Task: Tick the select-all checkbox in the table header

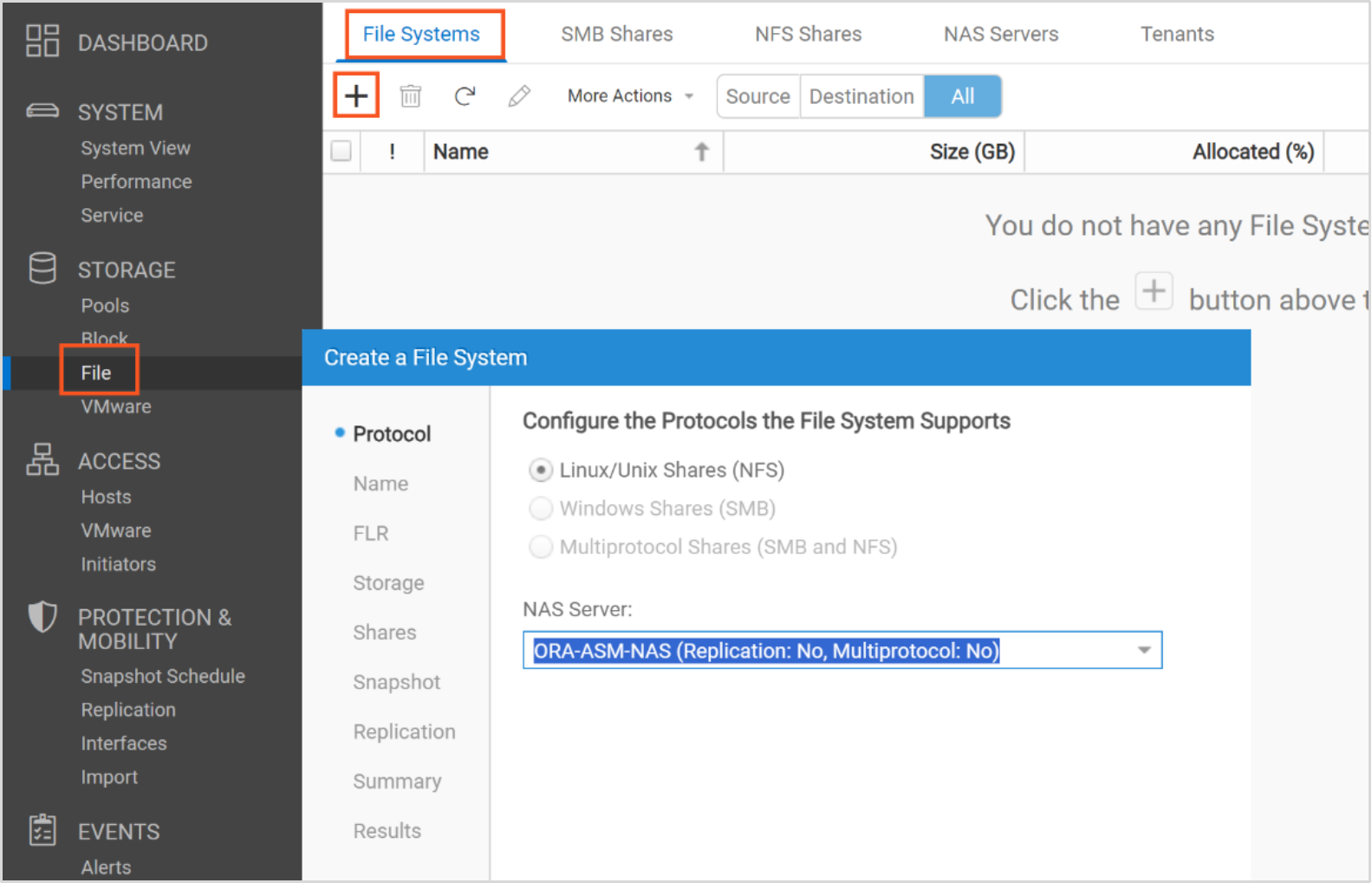Action: pyautogui.click(x=341, y=151)
